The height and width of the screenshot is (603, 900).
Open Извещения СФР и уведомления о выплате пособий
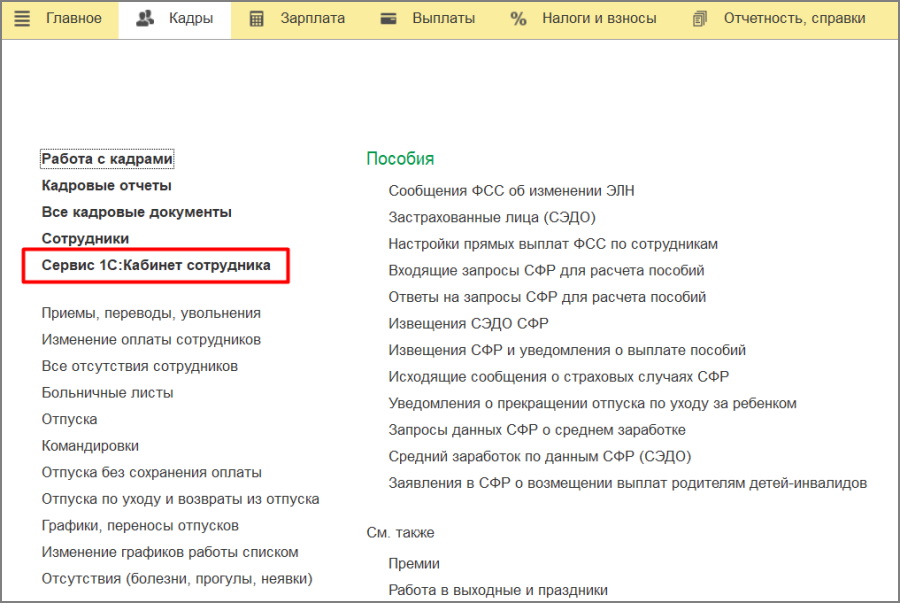click(567, 350)
